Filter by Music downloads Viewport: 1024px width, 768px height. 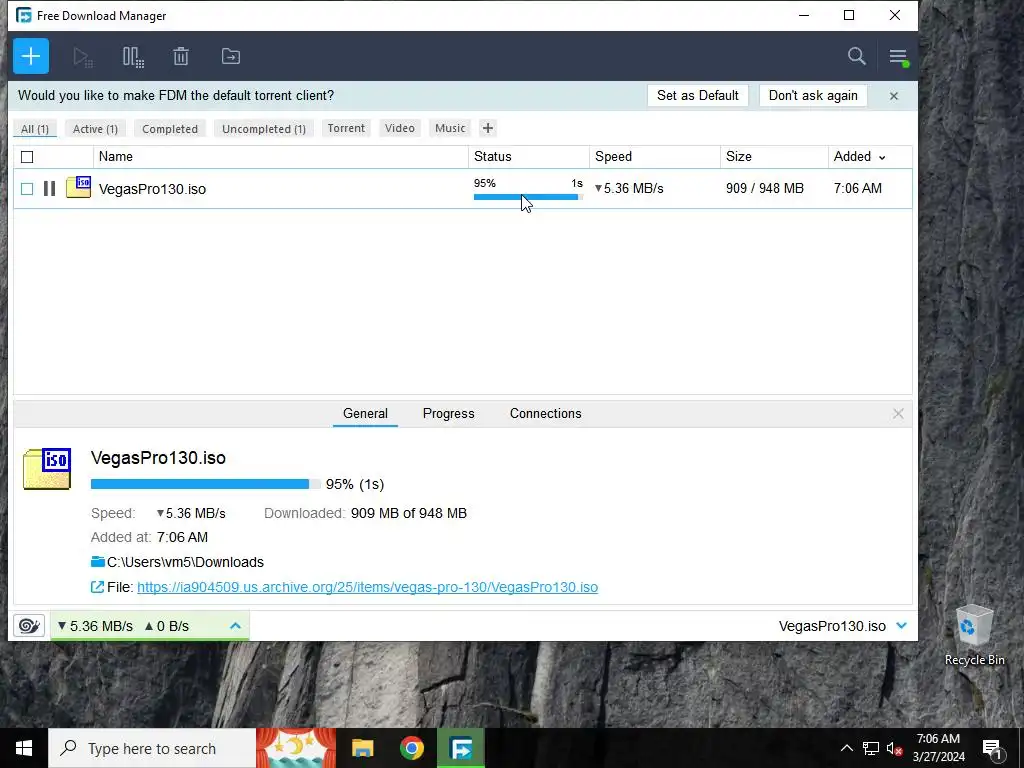[450, 128]
